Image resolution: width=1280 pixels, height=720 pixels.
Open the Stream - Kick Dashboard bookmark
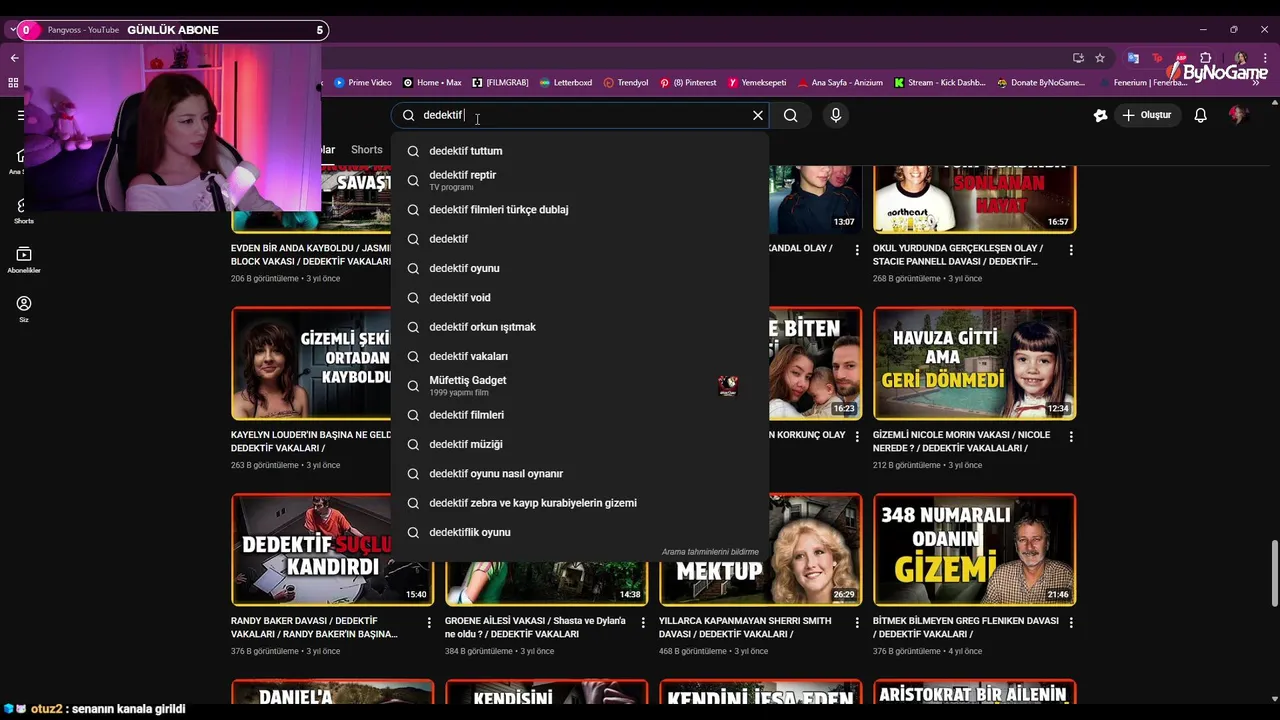point(939,82)
